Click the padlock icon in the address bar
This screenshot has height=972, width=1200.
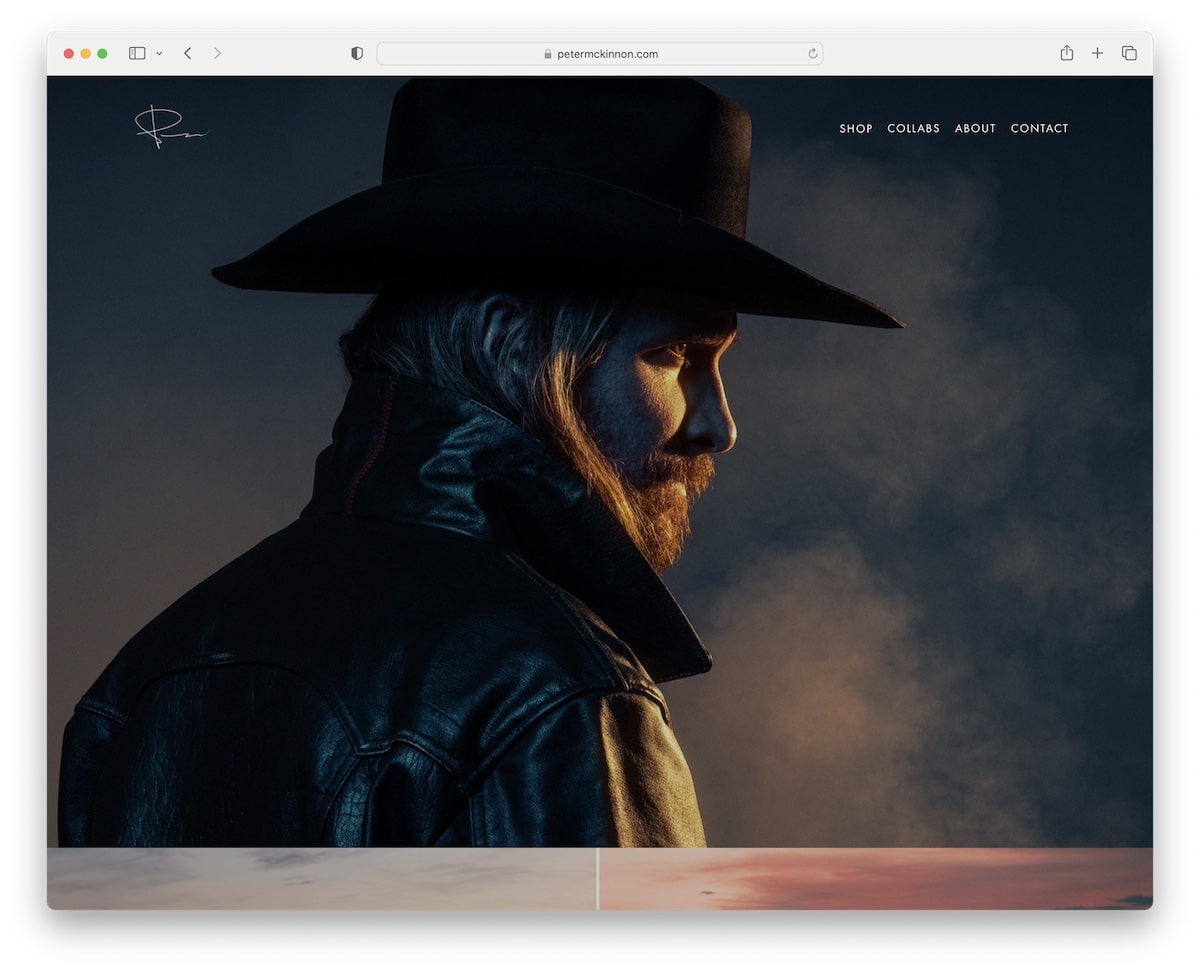(546, 53)
